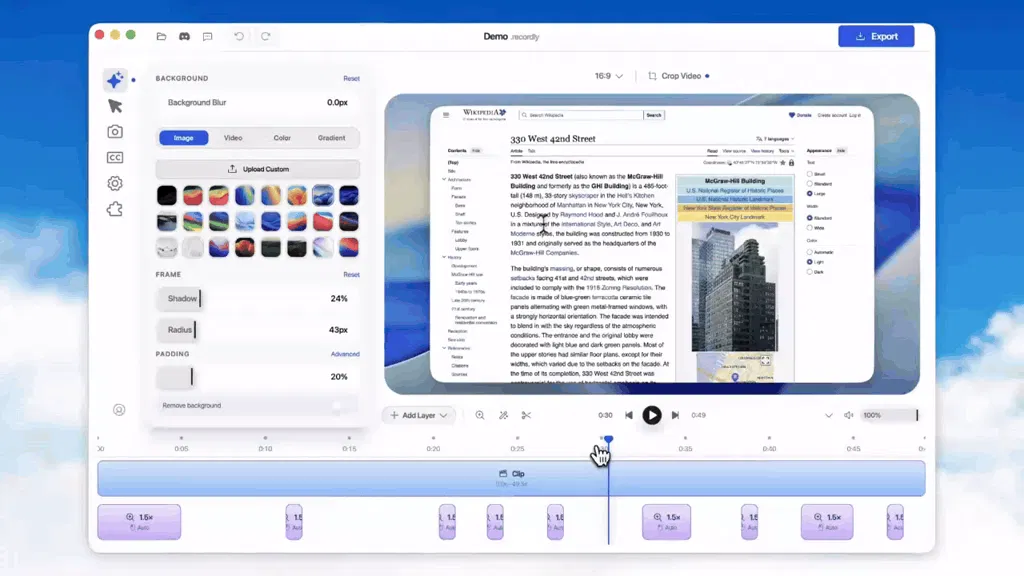Click the Background Blur value field

[337, 103]
